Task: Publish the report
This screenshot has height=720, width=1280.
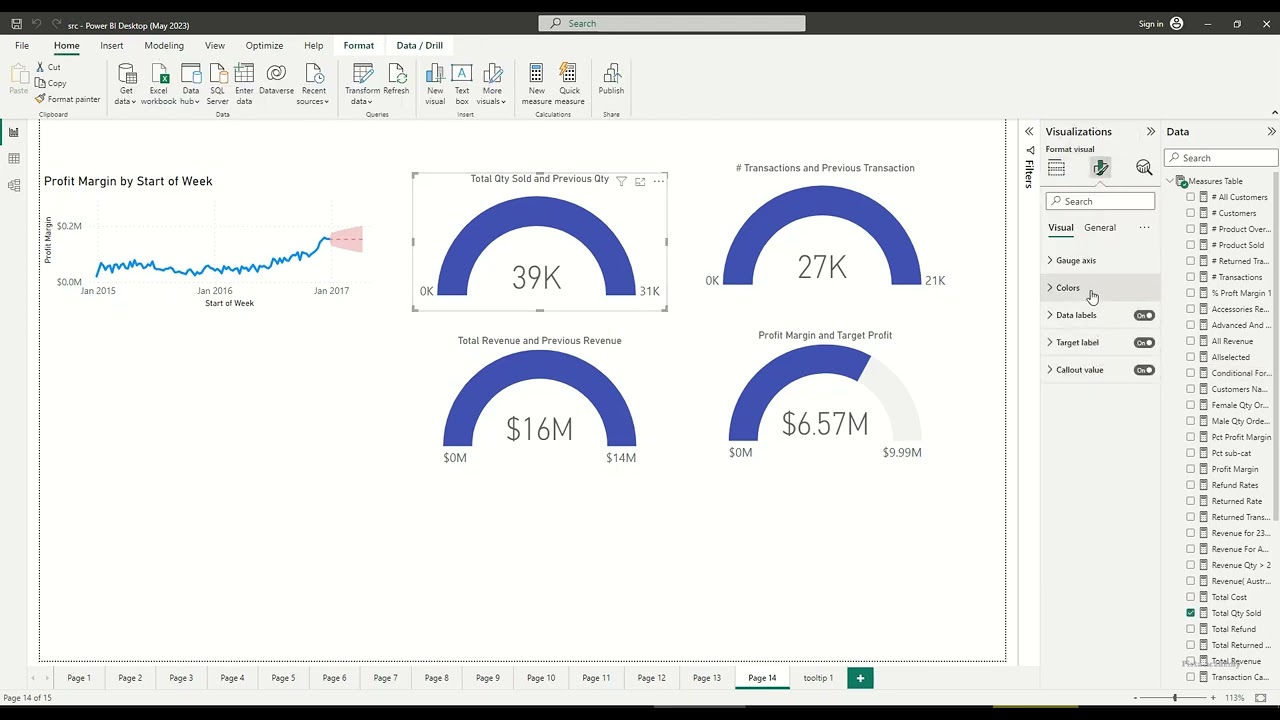Action: (x=611, y=80)
